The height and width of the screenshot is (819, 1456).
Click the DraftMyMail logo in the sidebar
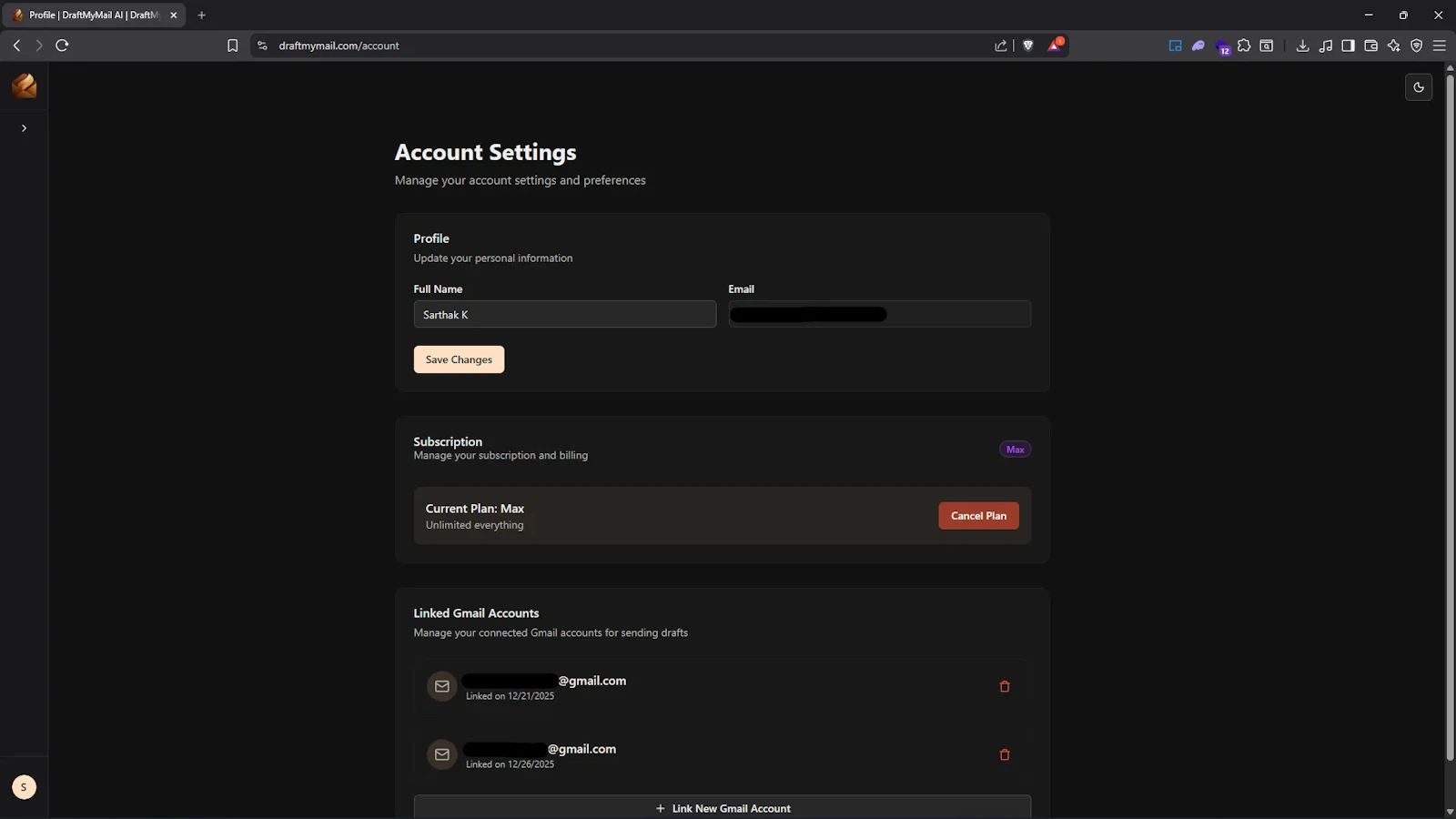[25, 86]
